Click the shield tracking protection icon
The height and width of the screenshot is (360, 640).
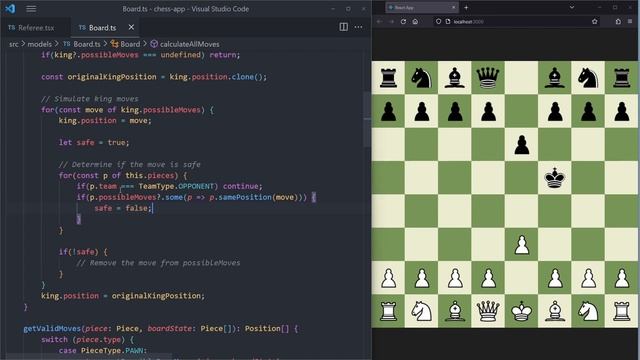[438, 22]
